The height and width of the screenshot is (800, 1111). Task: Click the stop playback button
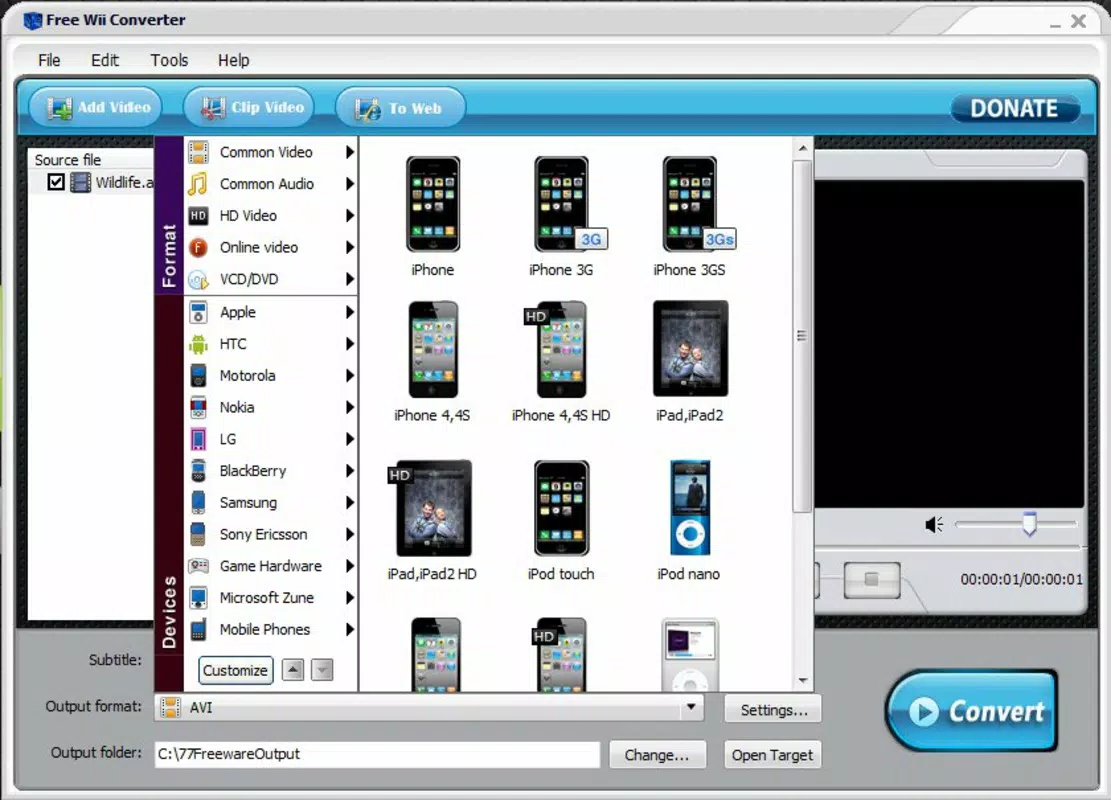(x=872, y=580)
